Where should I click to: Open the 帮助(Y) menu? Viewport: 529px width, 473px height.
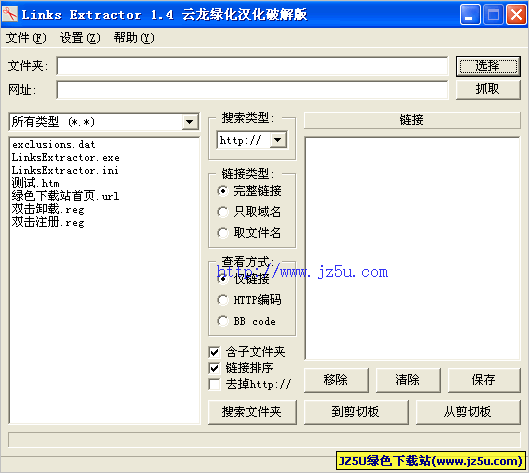tap(134, 38)
